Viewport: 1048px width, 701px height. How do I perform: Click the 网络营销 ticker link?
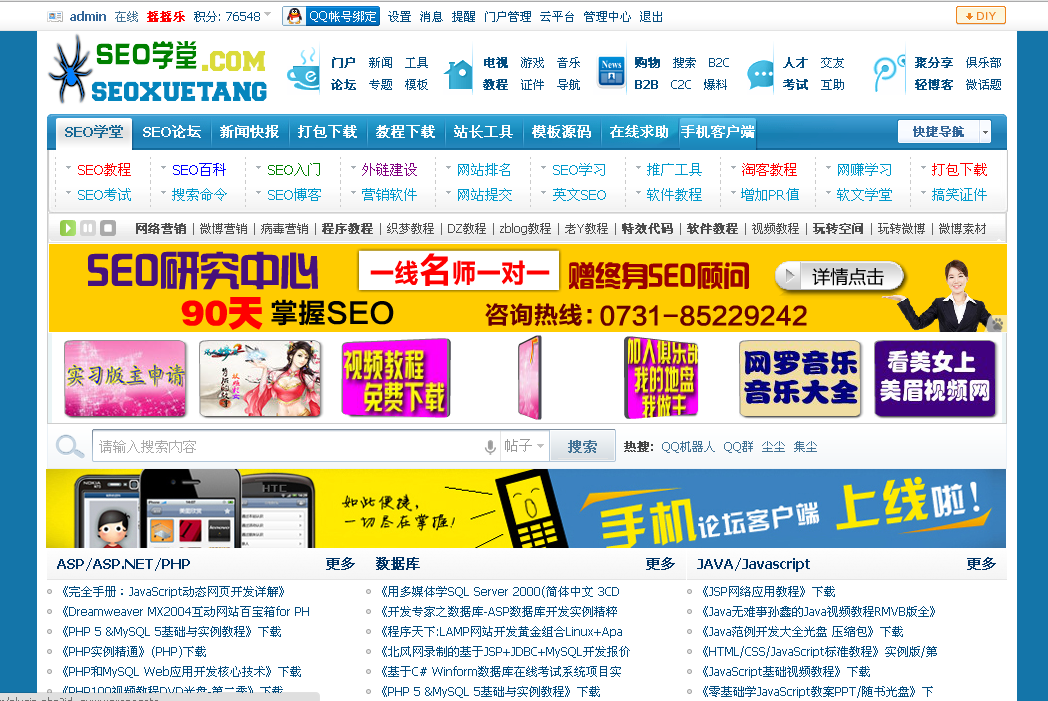[x=160, y=229]
